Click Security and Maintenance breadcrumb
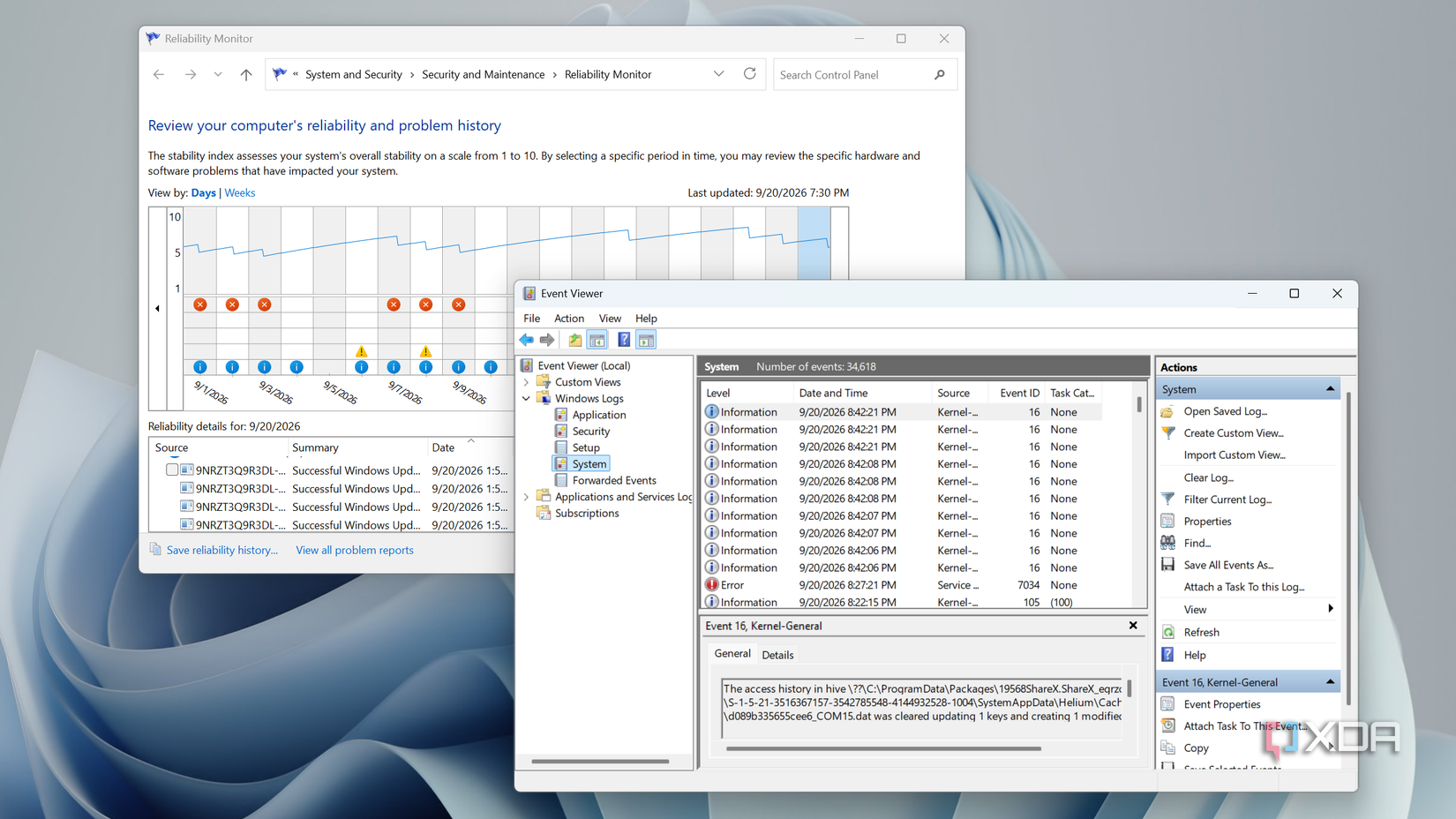The width and height of the screenshot is (1456, 819). (x=483, y=75)
